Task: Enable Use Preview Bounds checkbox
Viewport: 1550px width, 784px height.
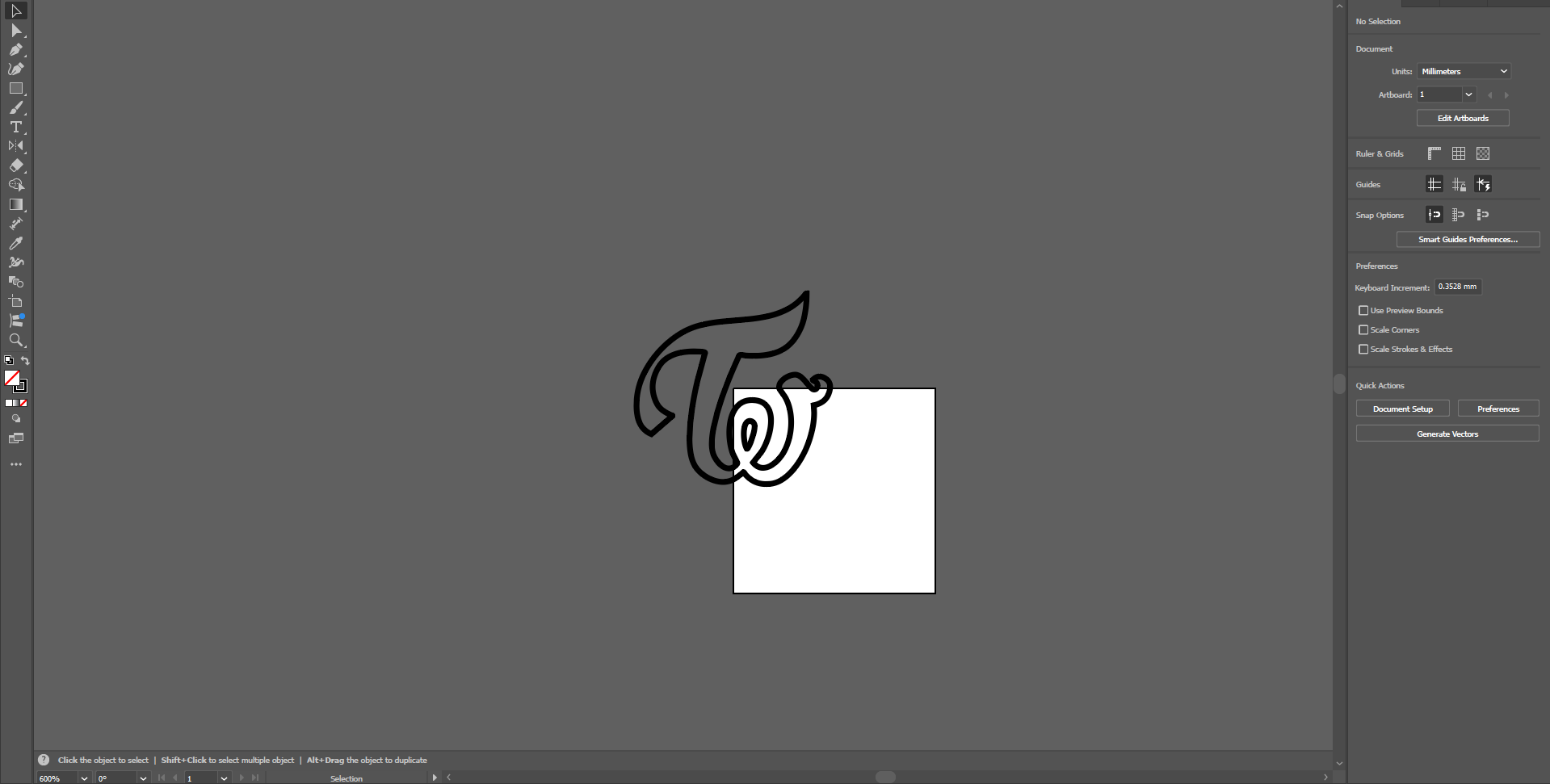Action: 1363,310
